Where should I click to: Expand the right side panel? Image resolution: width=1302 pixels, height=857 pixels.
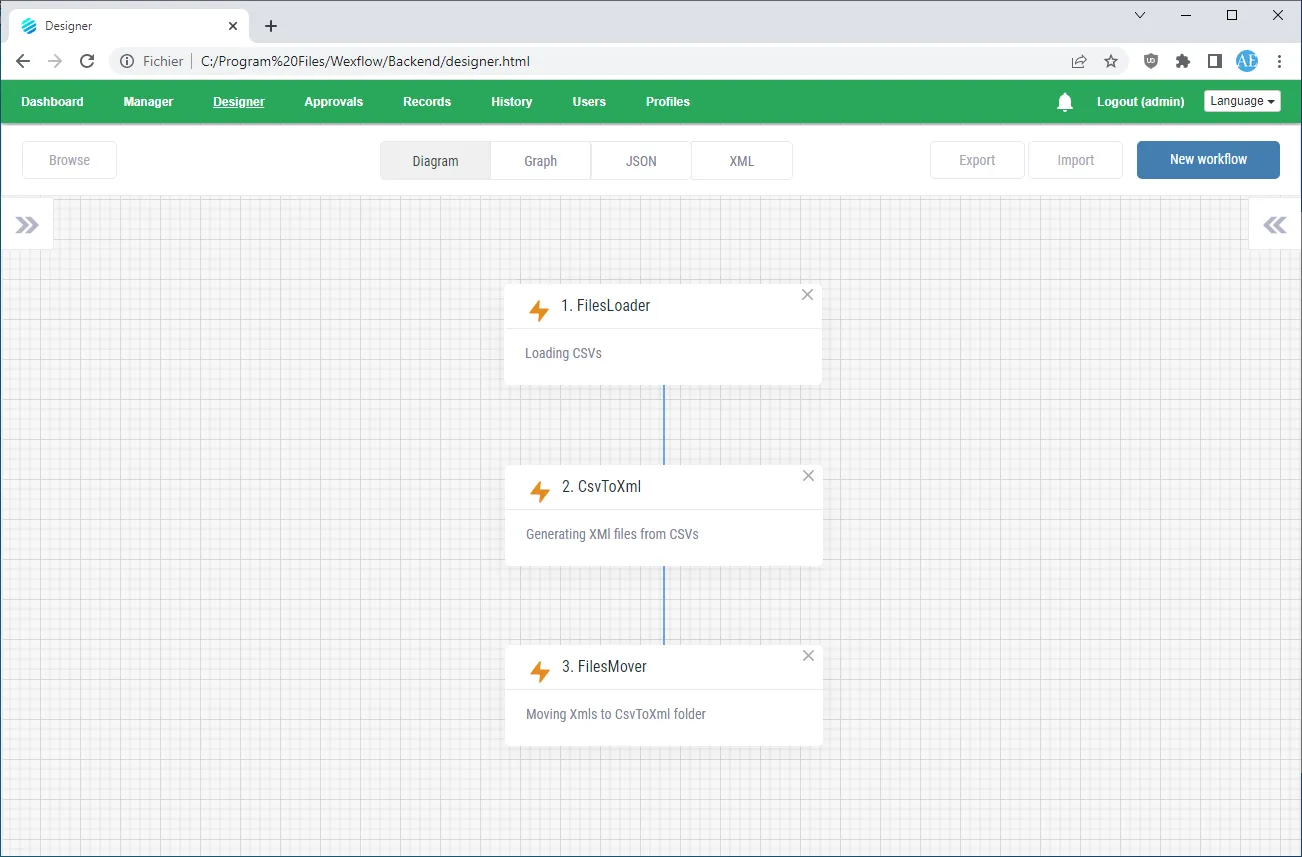pyautogui.click(x=1275, y=225)
